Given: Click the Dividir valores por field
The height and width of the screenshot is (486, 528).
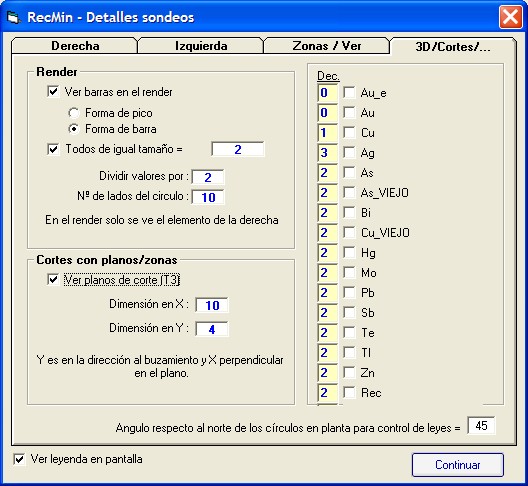Looking at the screenshot, I should (208, 177).
